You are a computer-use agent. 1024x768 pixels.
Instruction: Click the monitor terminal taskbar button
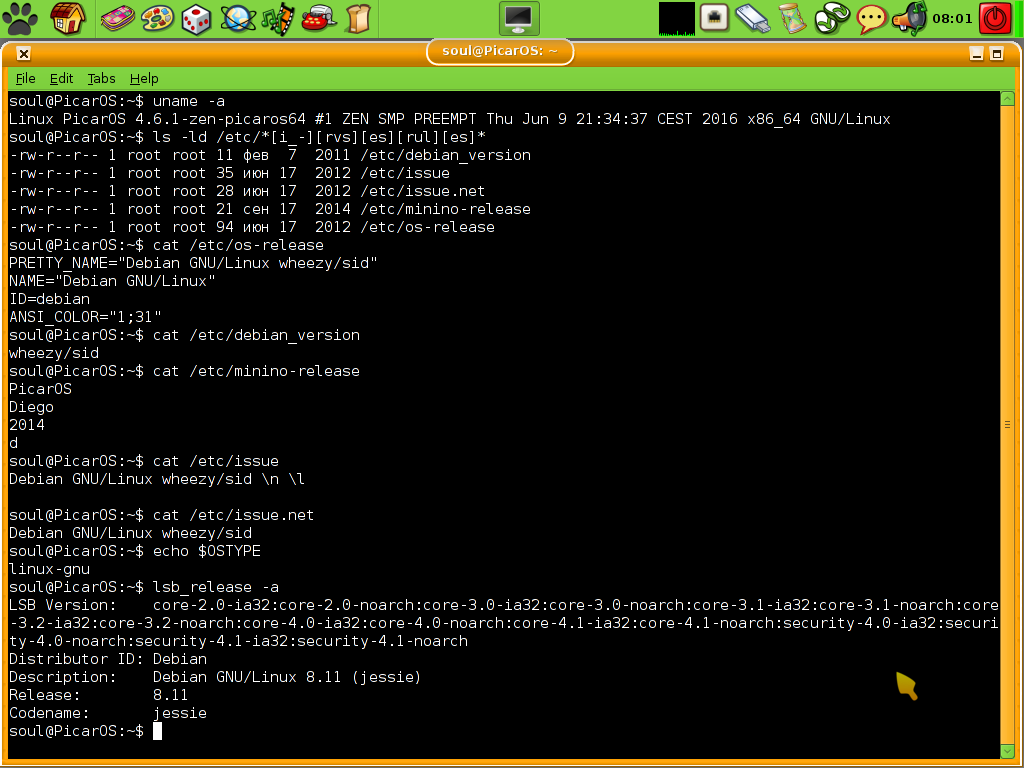(519, 18)
